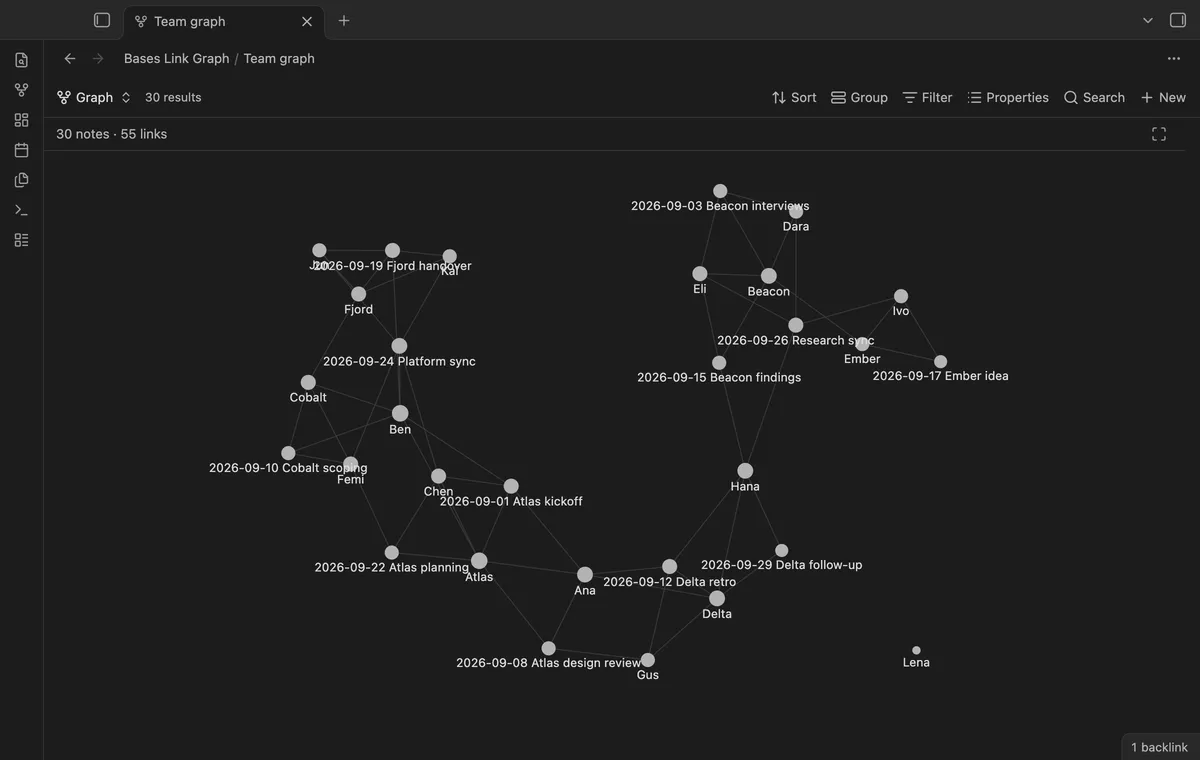Click the Cobalt node
Viewport: 1200px width, 760px height.
(x=308, y=382)
